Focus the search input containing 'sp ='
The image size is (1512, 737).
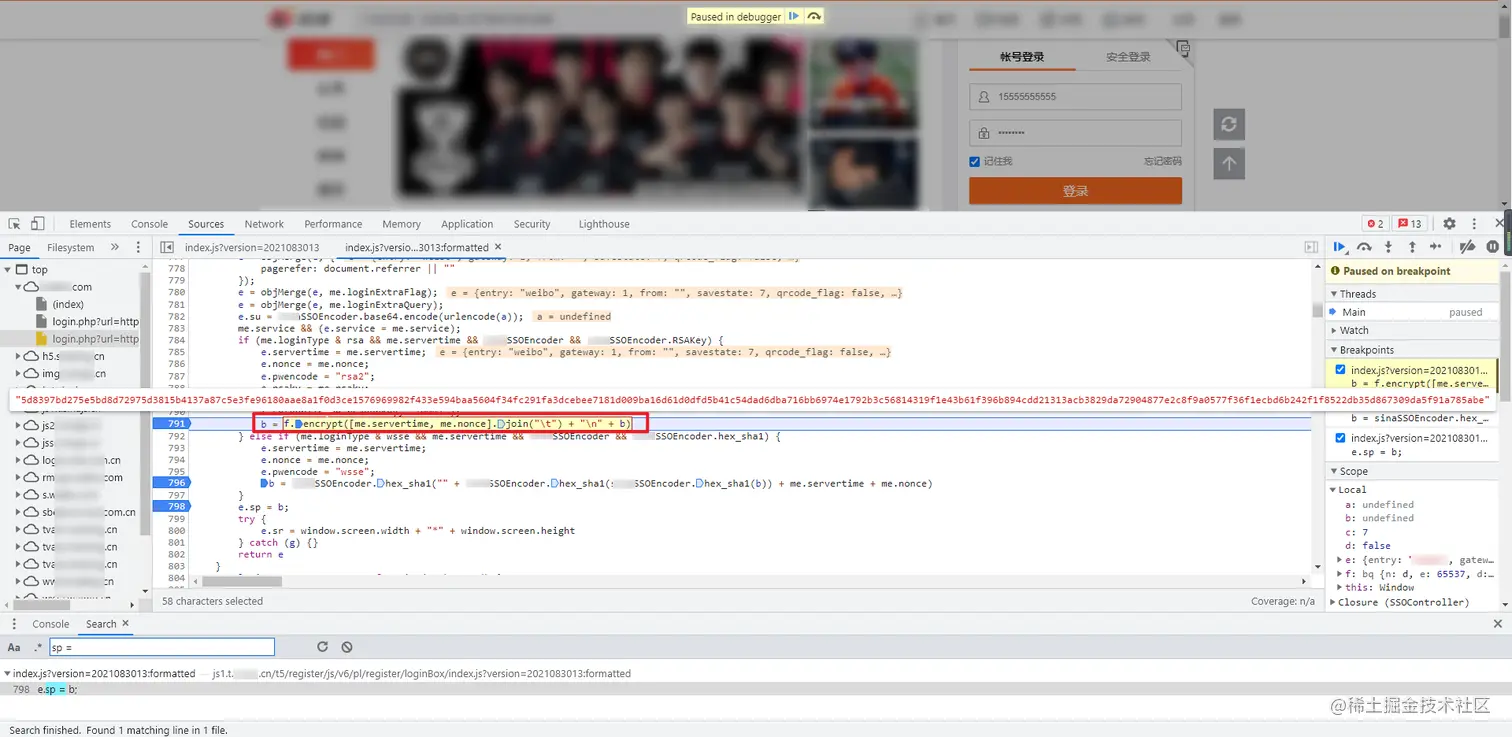tap(161, 647)
